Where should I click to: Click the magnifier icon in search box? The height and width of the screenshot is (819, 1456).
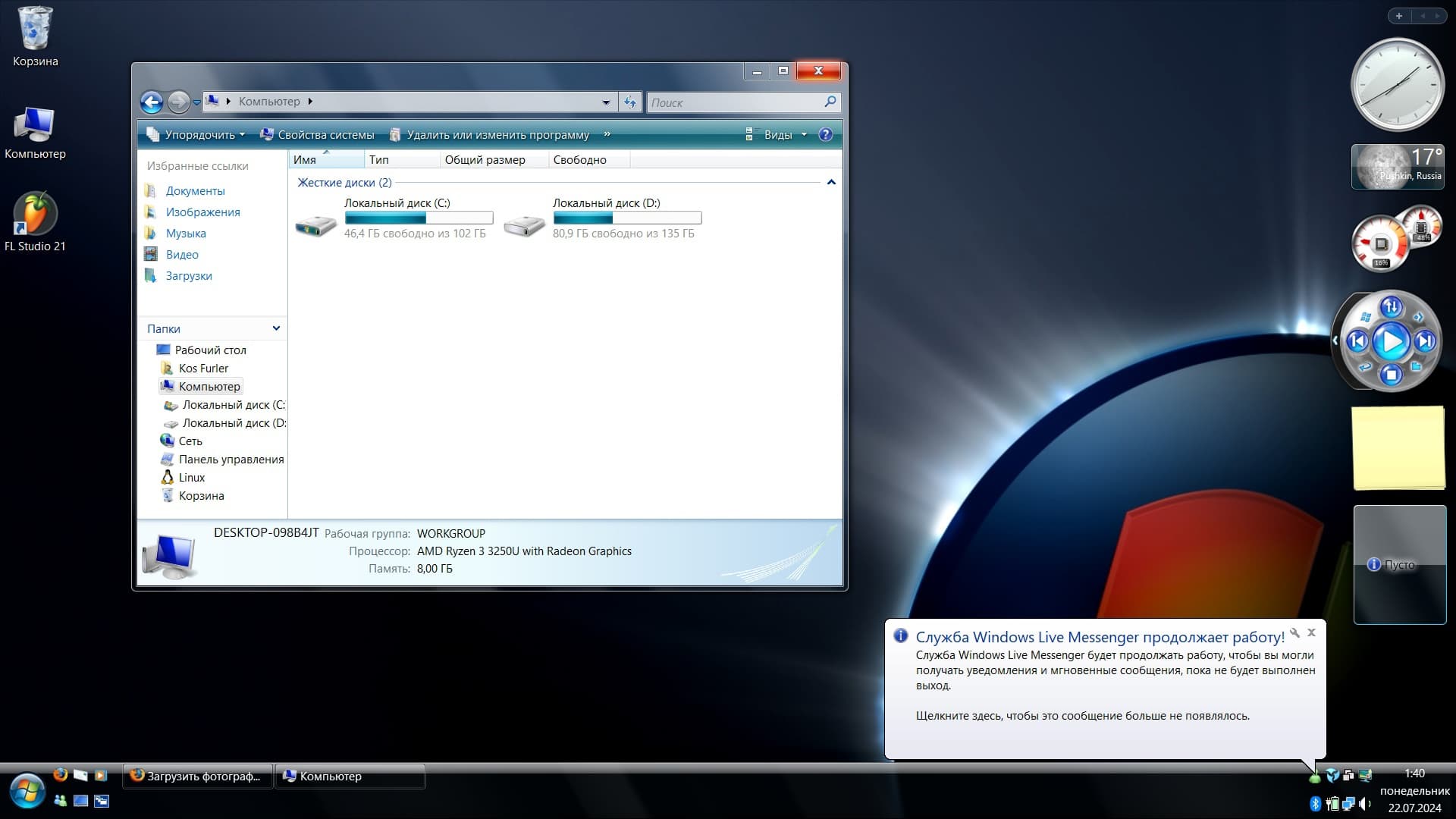(830, 102)
